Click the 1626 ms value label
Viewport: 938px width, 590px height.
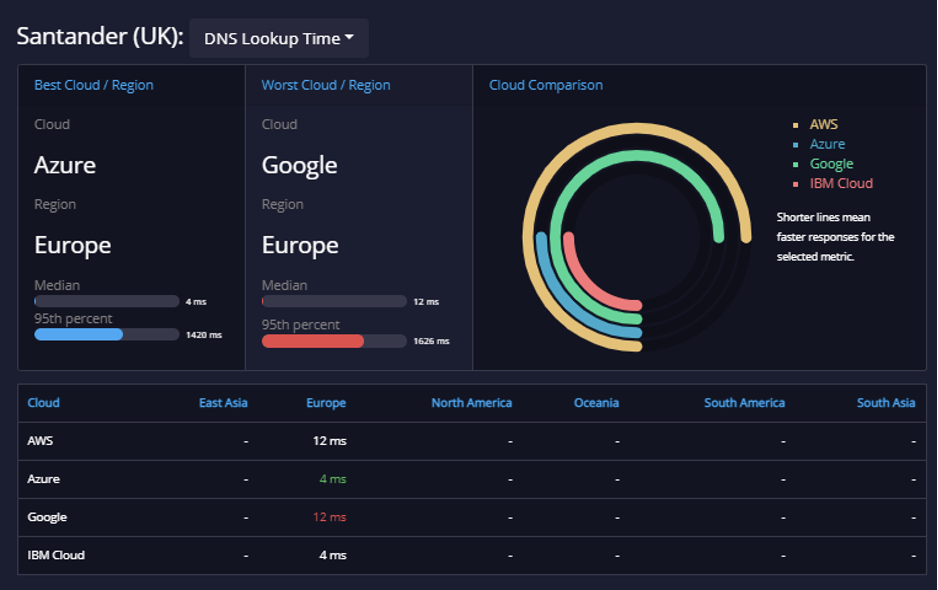pos(431,341)
